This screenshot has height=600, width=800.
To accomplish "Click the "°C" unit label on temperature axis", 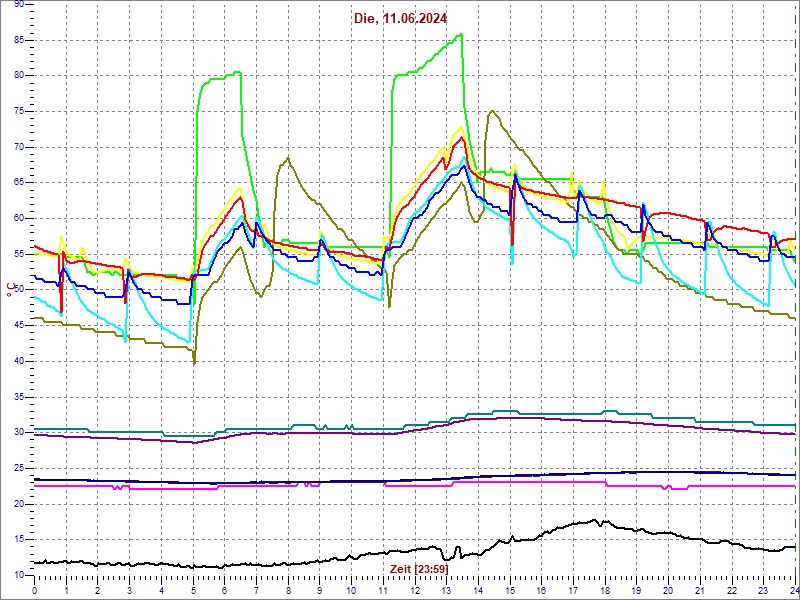I will [9, 290].
